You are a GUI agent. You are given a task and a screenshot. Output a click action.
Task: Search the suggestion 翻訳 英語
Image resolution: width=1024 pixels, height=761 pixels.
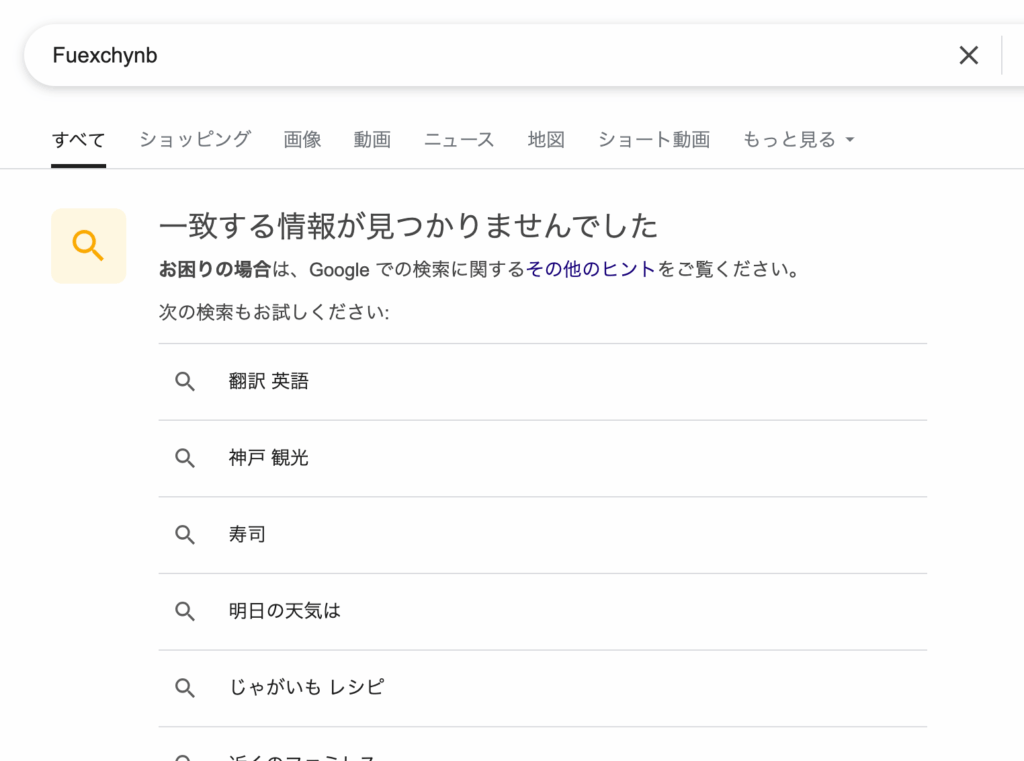[543, 381]
